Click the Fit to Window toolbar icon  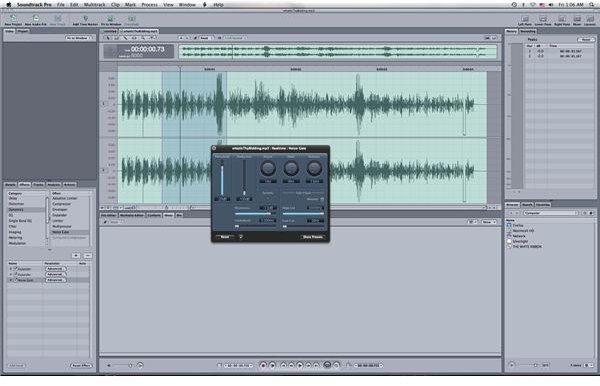pos(111,18)
